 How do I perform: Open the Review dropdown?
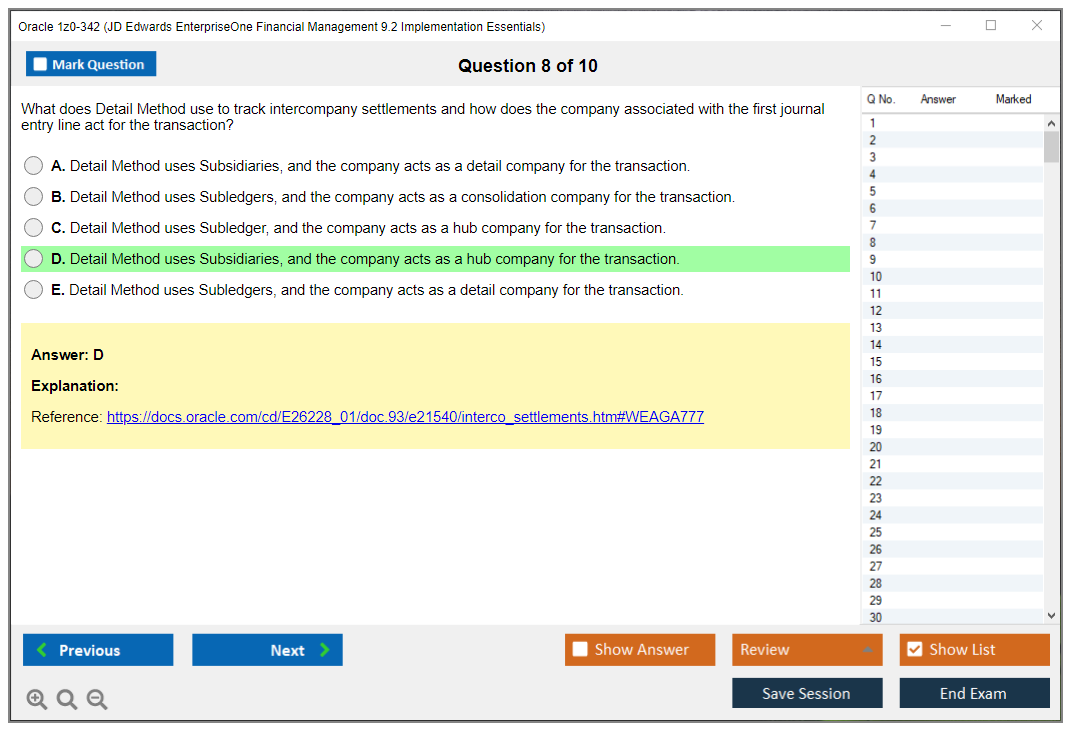click(x=808, y=650)
